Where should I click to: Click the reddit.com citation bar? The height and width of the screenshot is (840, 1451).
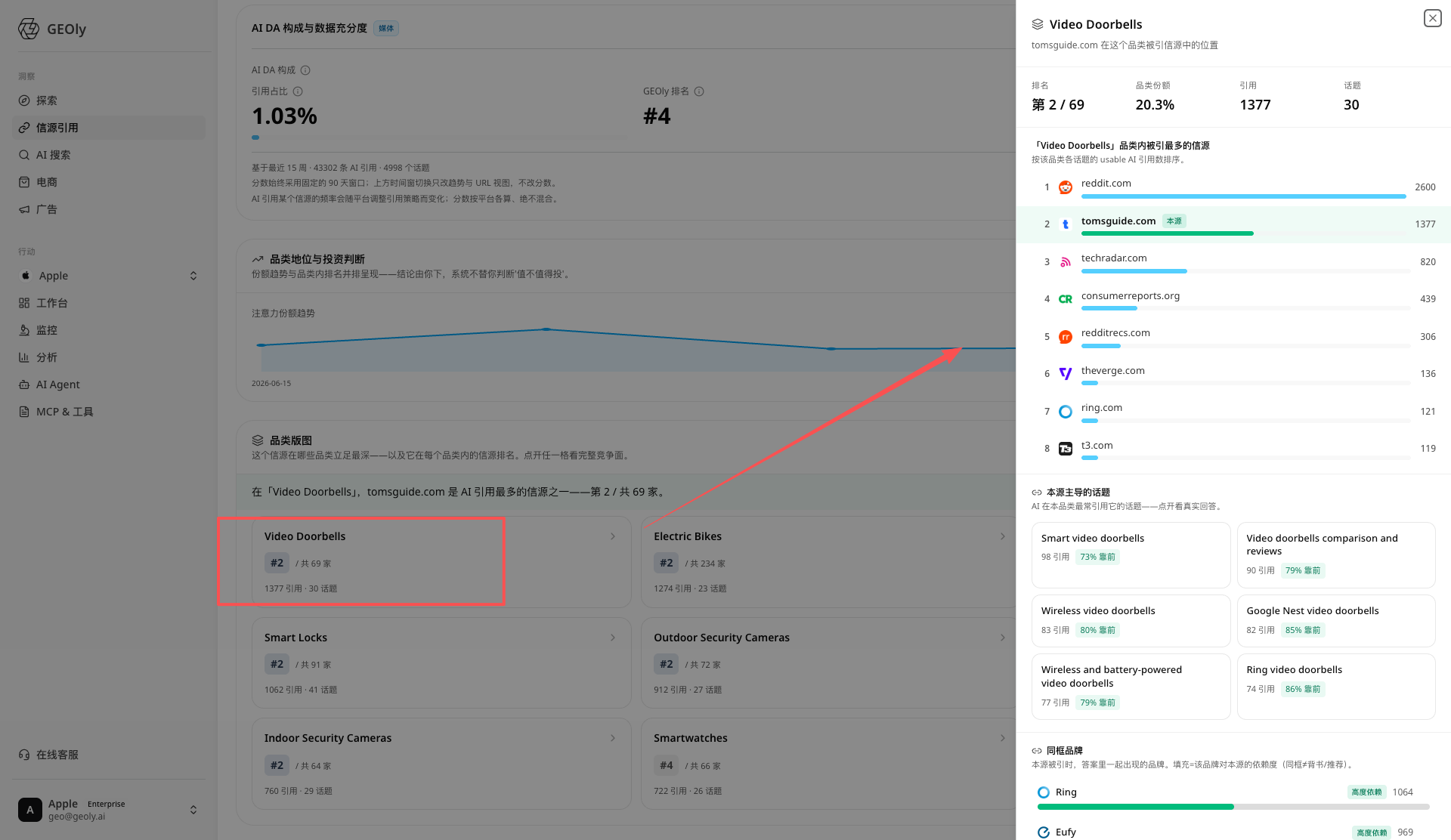[1245, 196]
